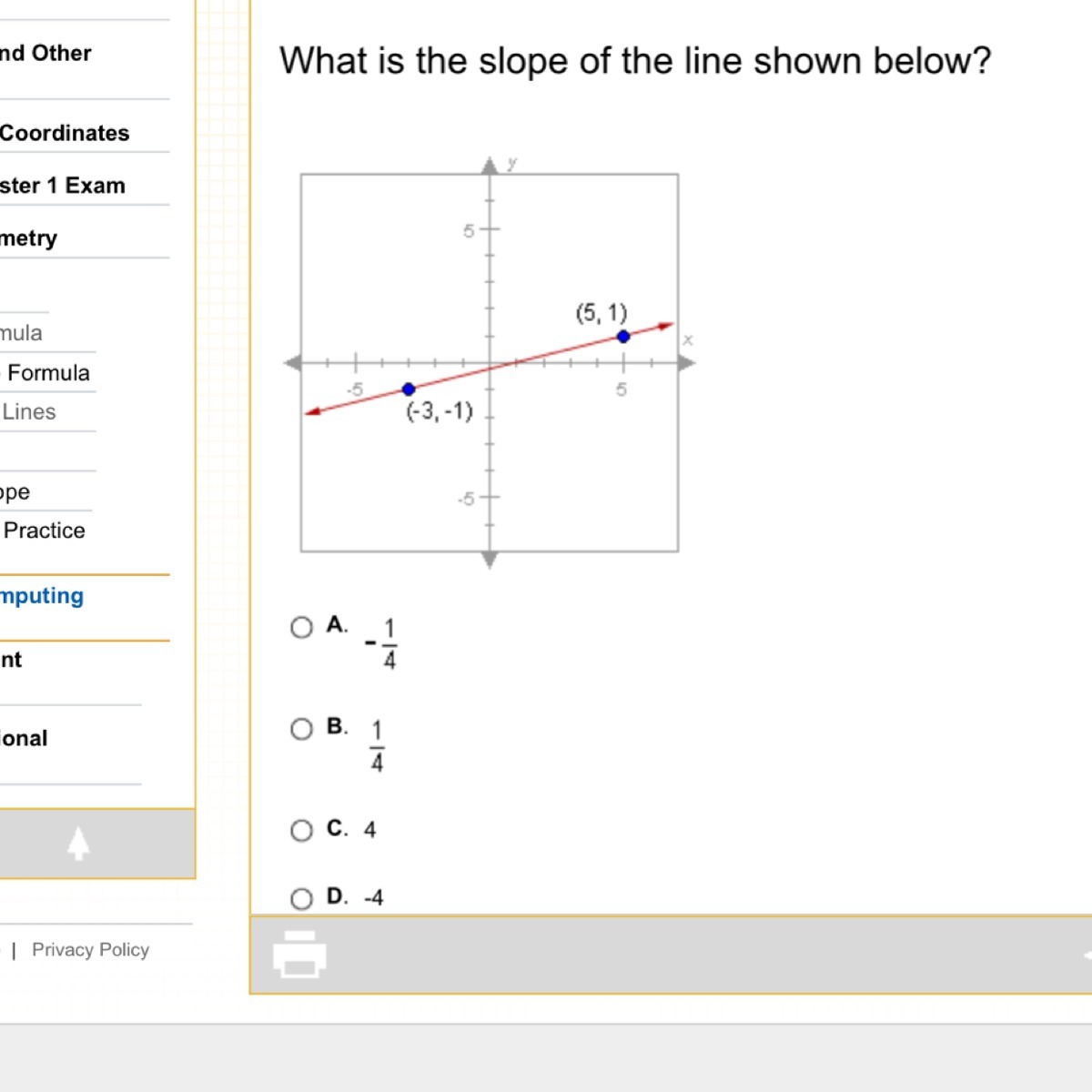This screenshot has height=1092, width=1092.
Task: Choose answer option D, -4
Action: pyautogui.click(x=301, y=899)
